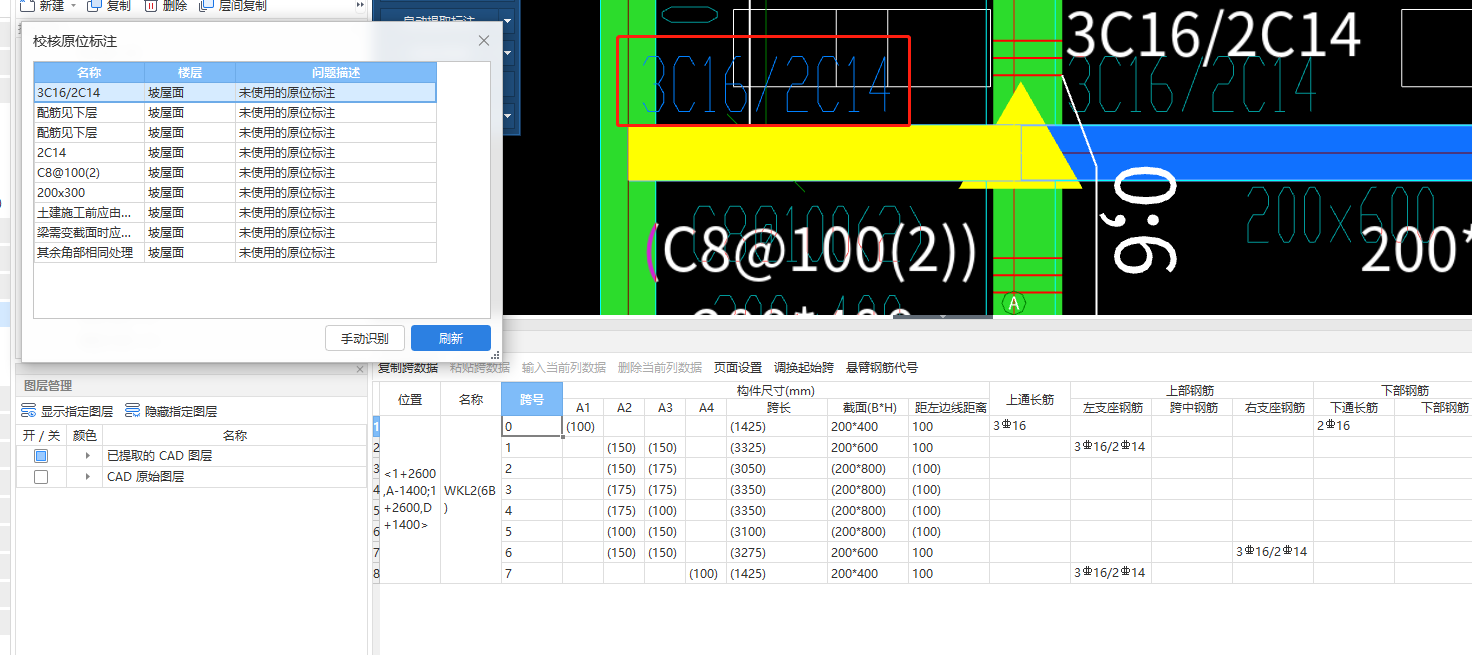The height and width of the screenshot is (655, 1472).
Task: Open 悬臂钢筋代号
Action: (882, 368)
